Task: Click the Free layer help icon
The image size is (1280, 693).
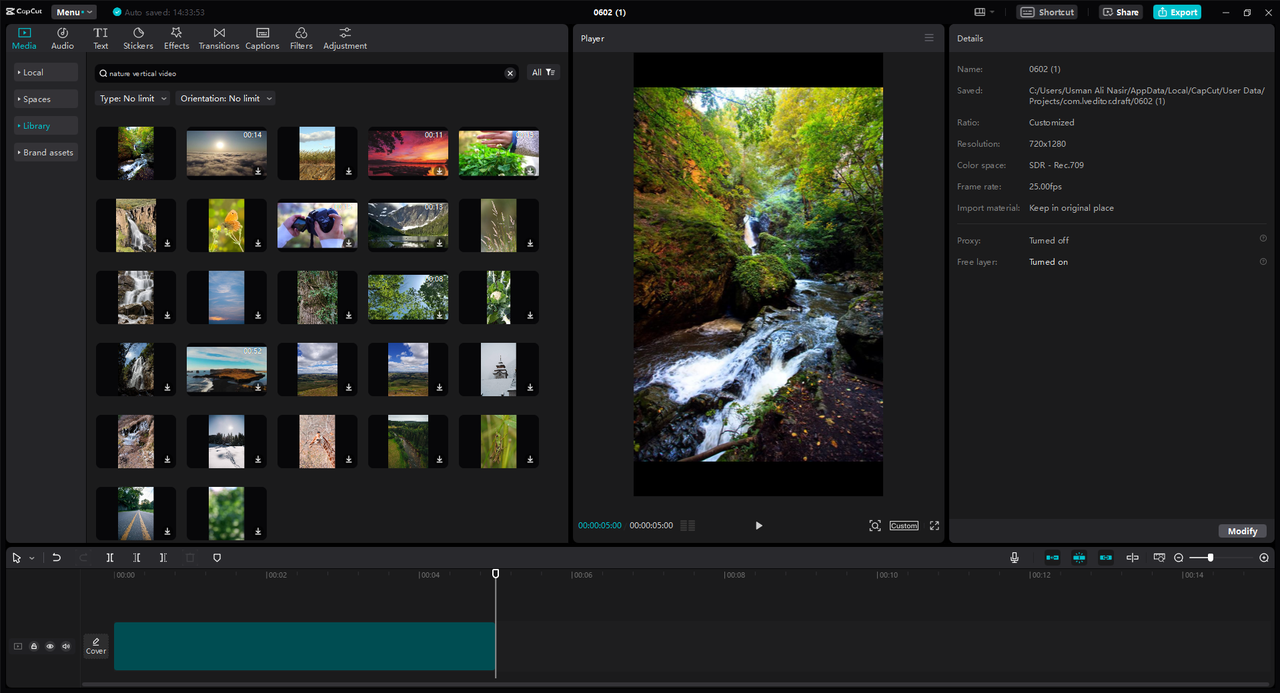Action: point(1263,261)
